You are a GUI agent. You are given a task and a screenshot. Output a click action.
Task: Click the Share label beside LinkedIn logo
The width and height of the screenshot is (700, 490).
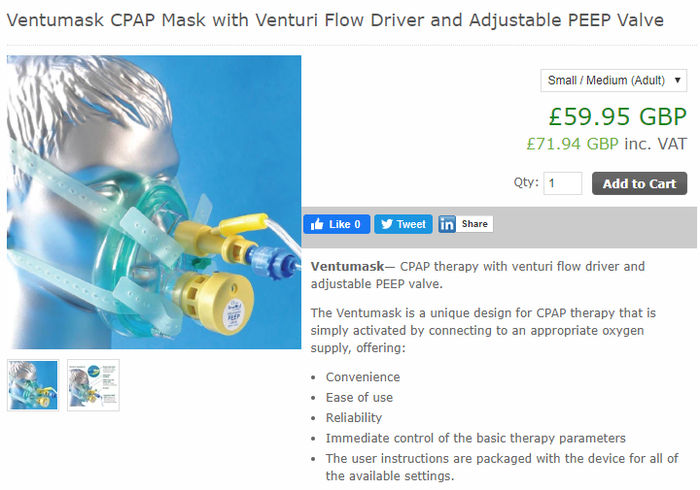pos(475,224)
